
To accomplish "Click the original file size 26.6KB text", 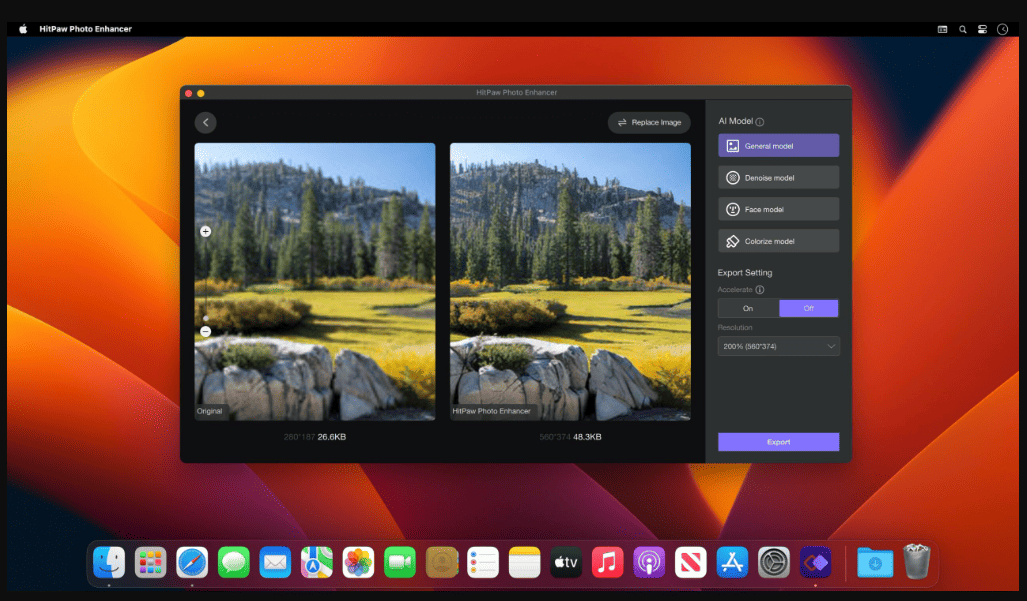I will pyautogui.click(x=331, y=437).
